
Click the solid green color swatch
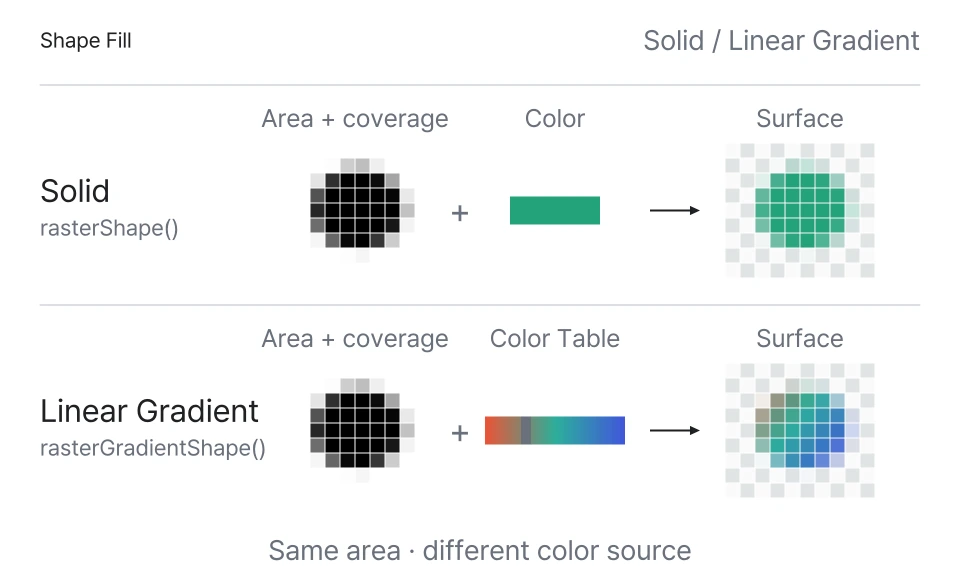click(555, 210)
